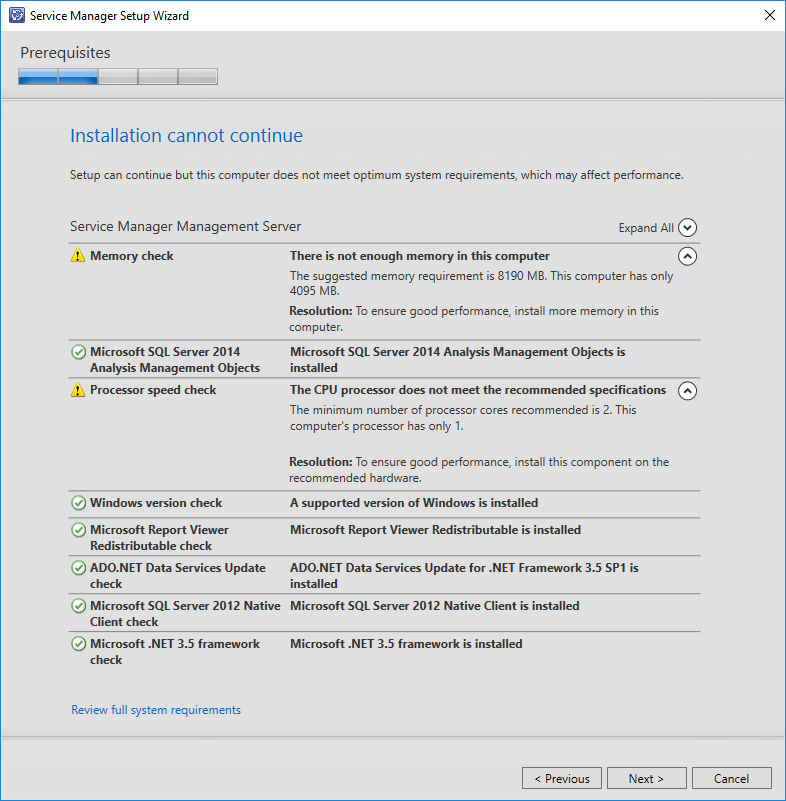Click the .NET 3.5 framework checkmark icon

(78, 644)
